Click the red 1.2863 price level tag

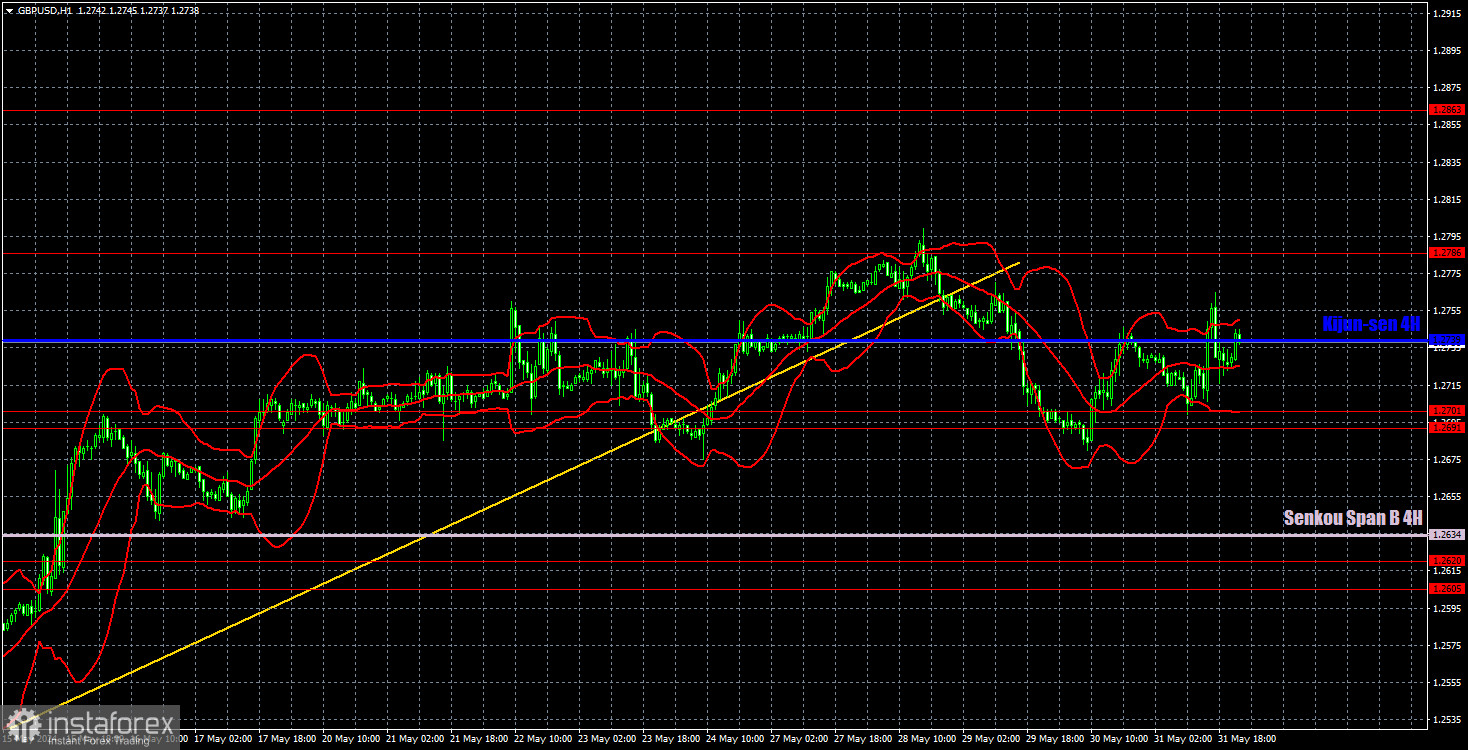click(1447, 110)
